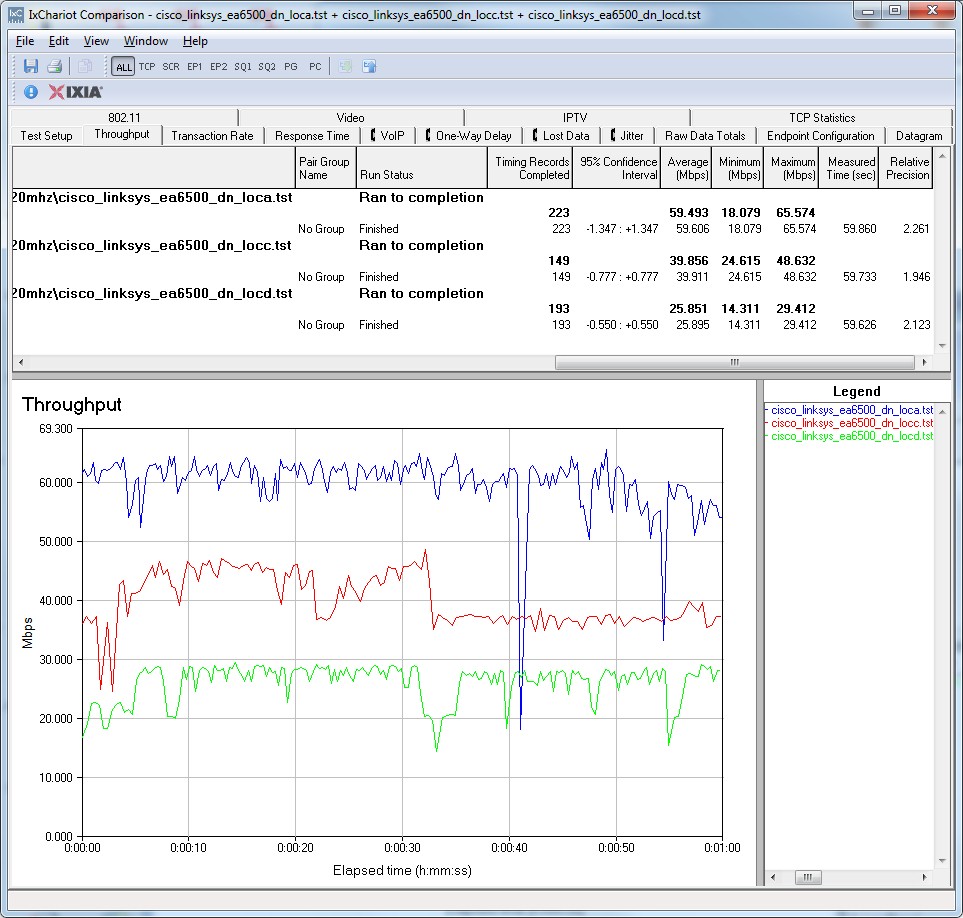Viewport: 963px width, 918px height.
Task: Switch to the Jitter tab
Action: point(627,136)
